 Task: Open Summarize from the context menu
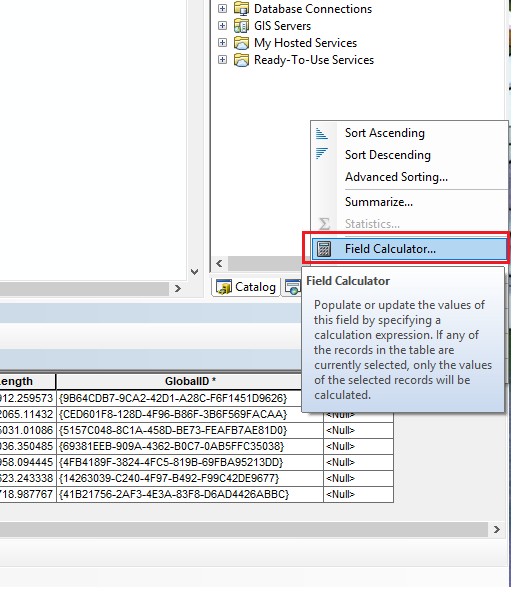410,202
